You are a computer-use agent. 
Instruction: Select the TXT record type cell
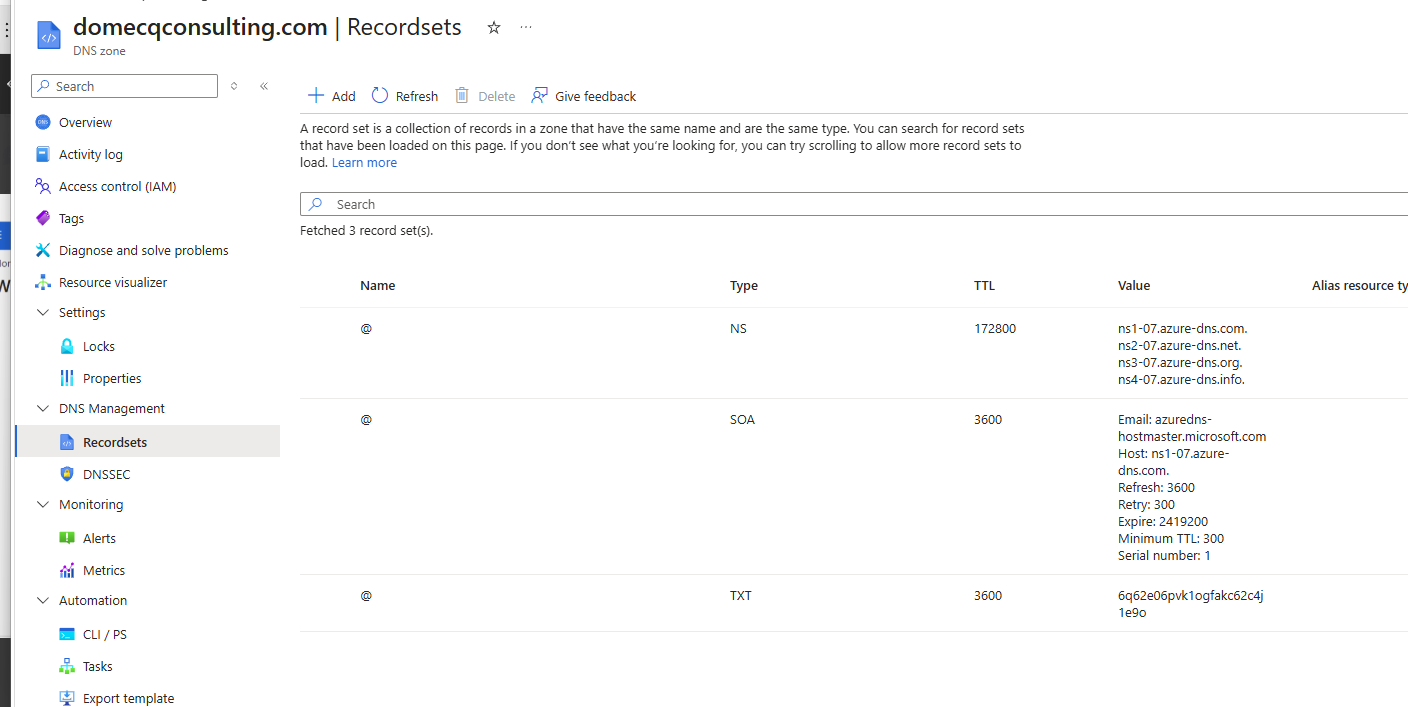pos(741,595)
